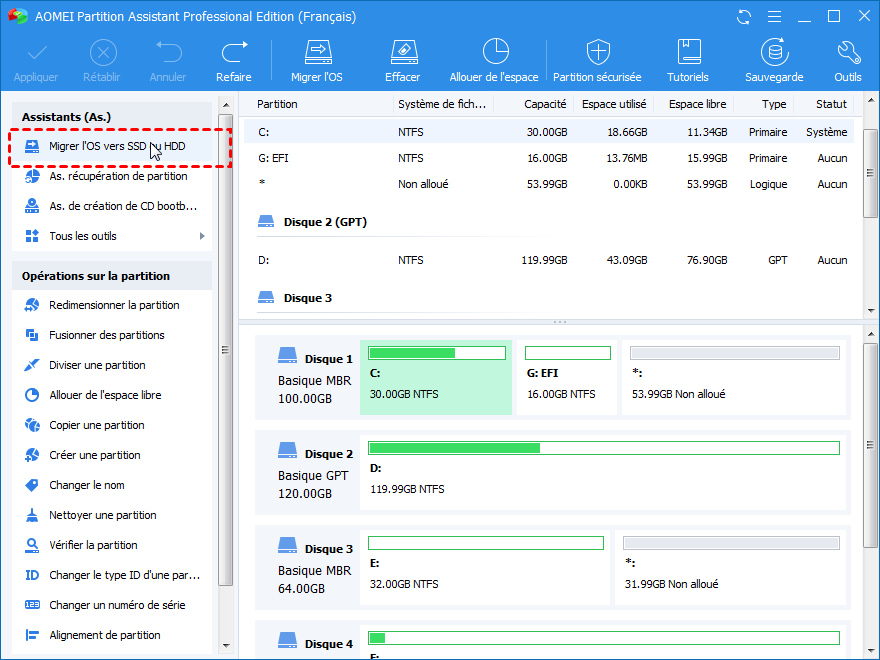Sort by the Statut column header
This screenshot has height=660, width=880.
831,104
